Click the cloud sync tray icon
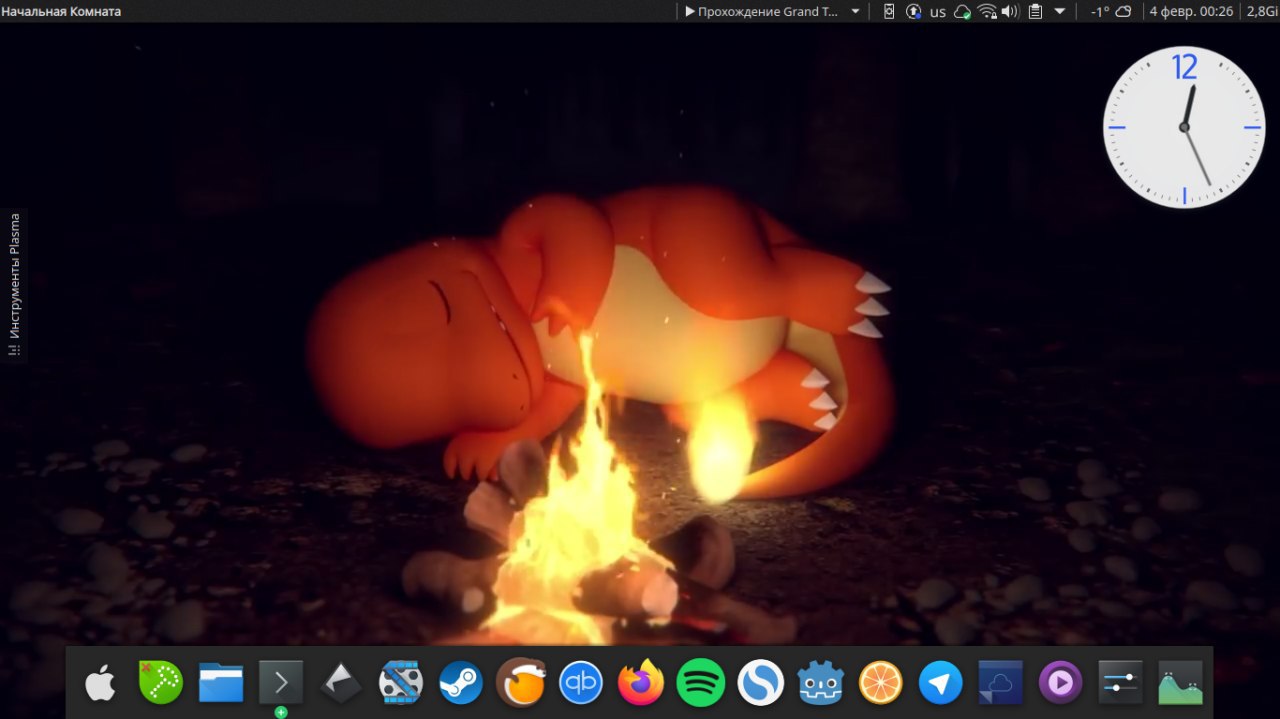Screen dimensions: 1280x719 point(962,12)
